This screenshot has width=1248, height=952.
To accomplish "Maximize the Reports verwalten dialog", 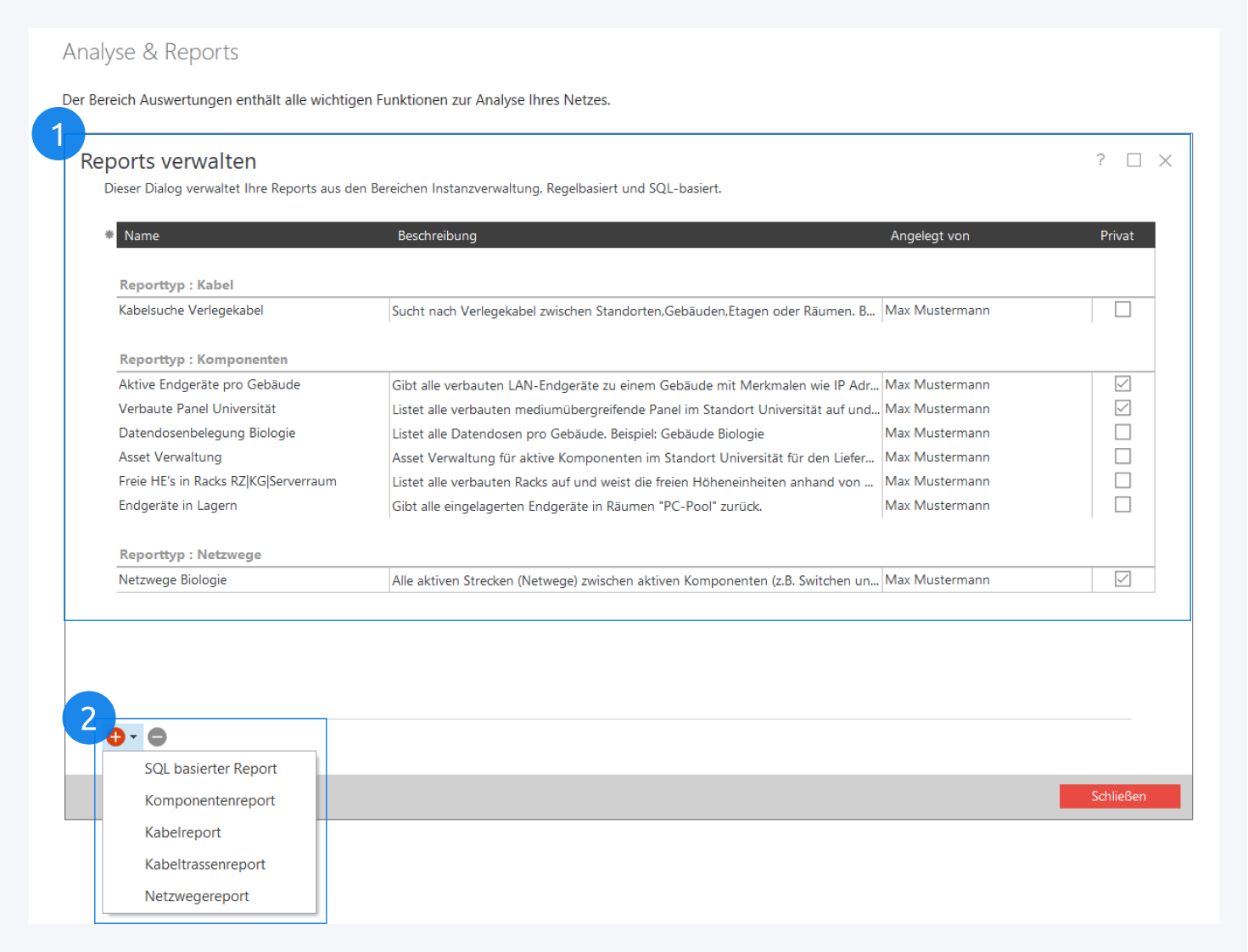I will [1133, 160].
